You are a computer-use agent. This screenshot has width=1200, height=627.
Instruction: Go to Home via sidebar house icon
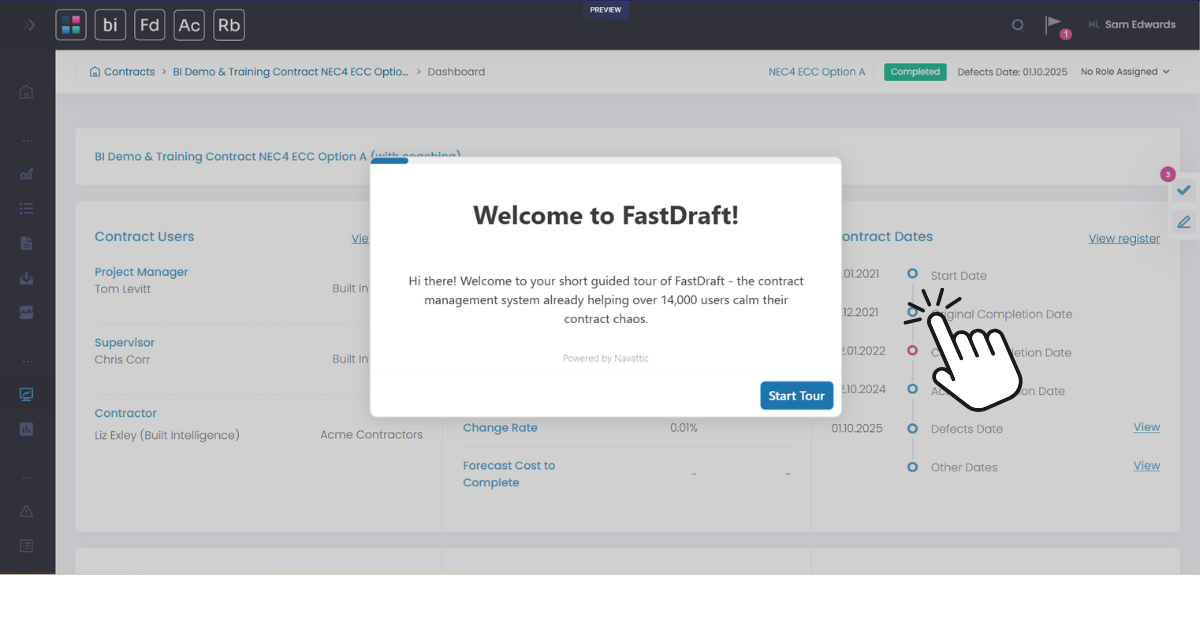point(27,92)
